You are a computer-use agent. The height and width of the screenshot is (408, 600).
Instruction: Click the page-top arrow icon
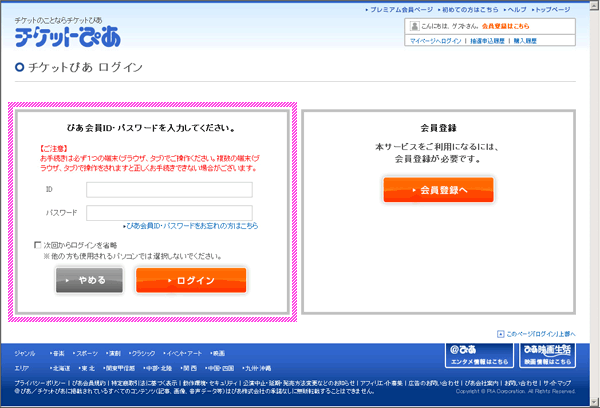(x=501, y=334)
